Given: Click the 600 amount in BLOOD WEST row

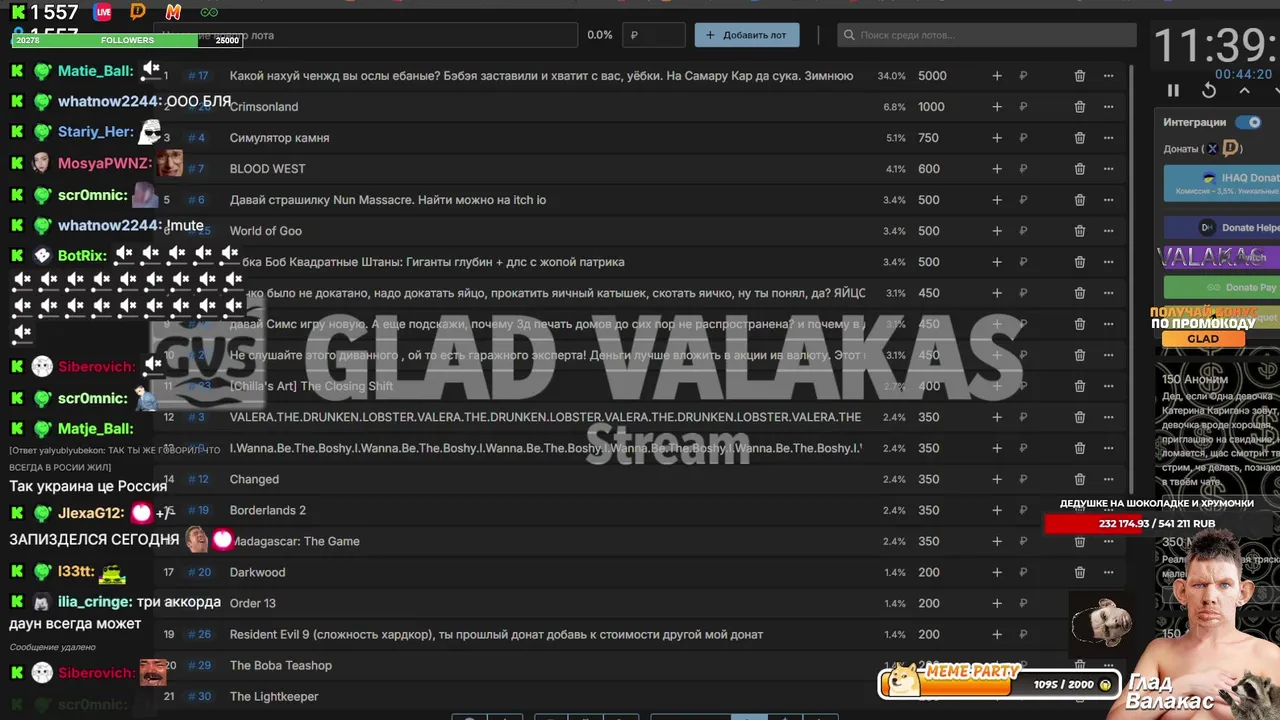Looking at the screenshot, I should (929, 169).
